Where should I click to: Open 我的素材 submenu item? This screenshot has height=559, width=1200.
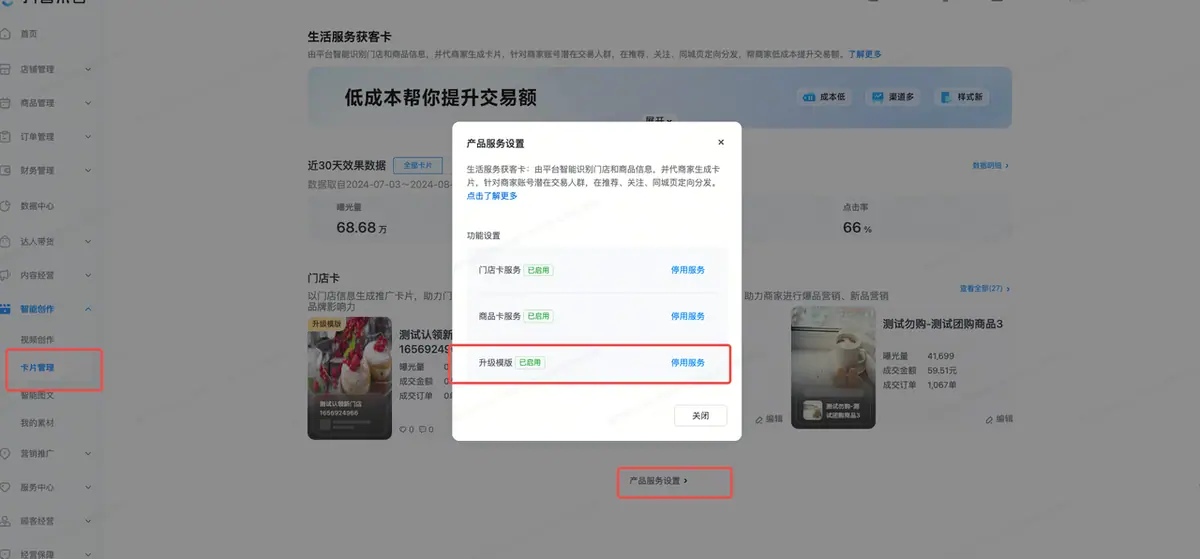click(x=38, y=423)
